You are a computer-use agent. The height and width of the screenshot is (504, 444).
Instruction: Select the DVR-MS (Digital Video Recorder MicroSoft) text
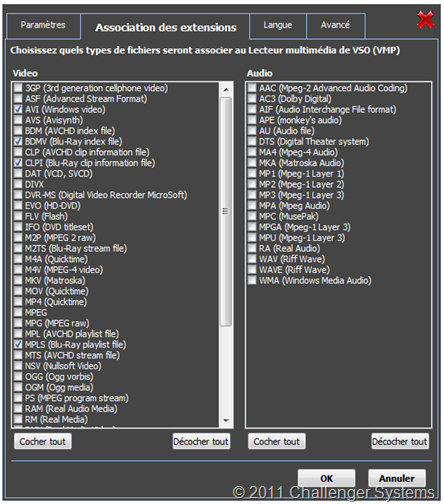point(106,195)
